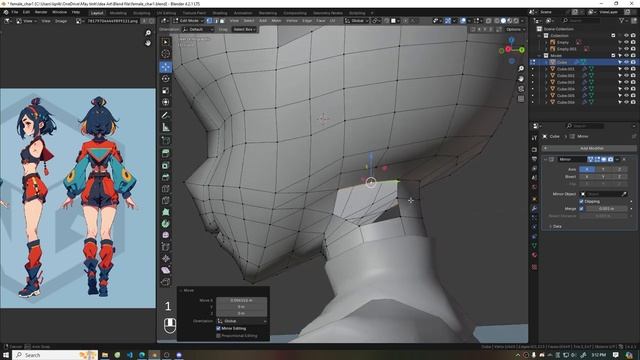
Task: Expand the Data subpanel of Mirror
Action: coord(550,226)
